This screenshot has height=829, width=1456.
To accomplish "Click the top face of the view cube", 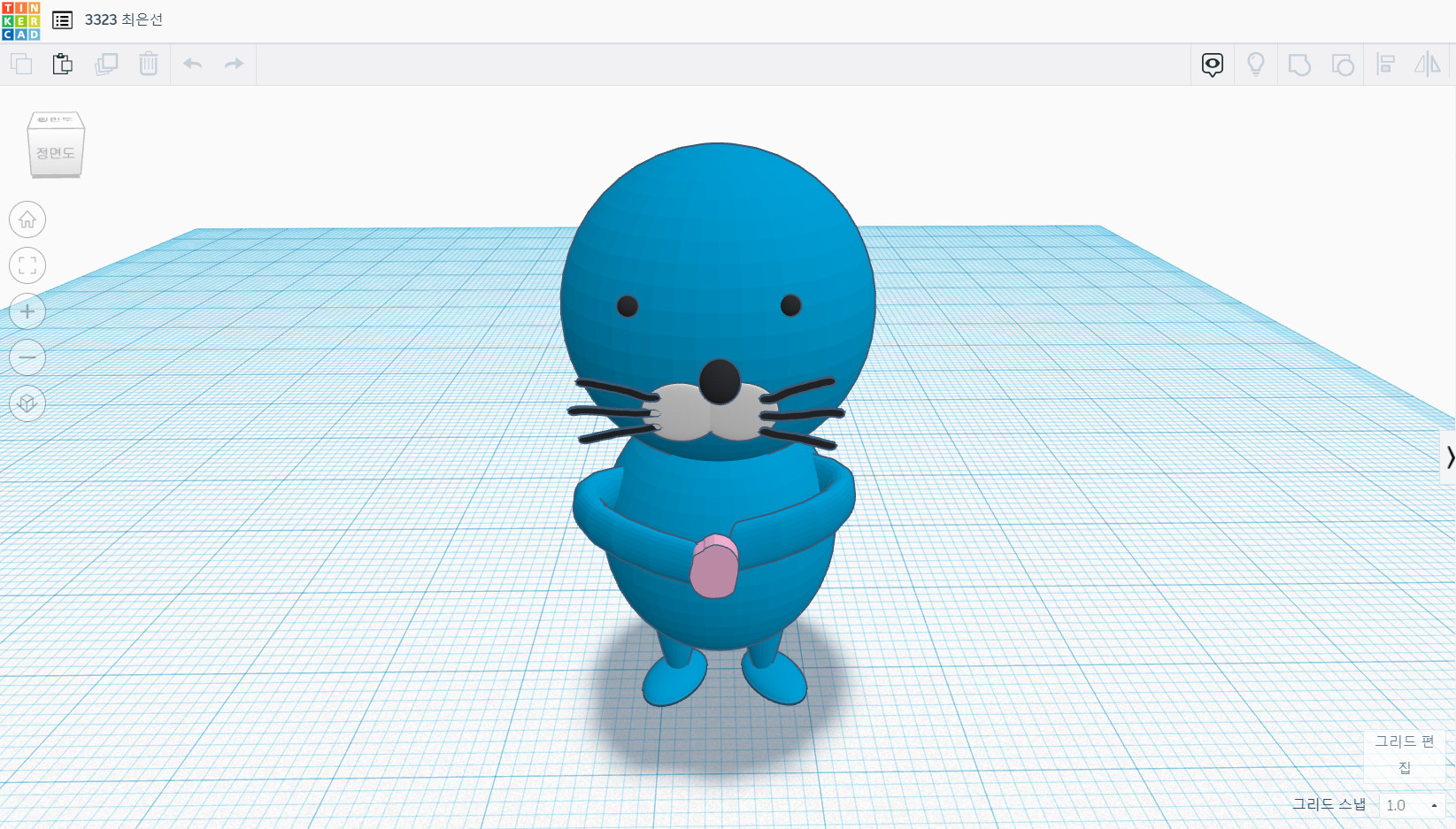I will point(56,119).
